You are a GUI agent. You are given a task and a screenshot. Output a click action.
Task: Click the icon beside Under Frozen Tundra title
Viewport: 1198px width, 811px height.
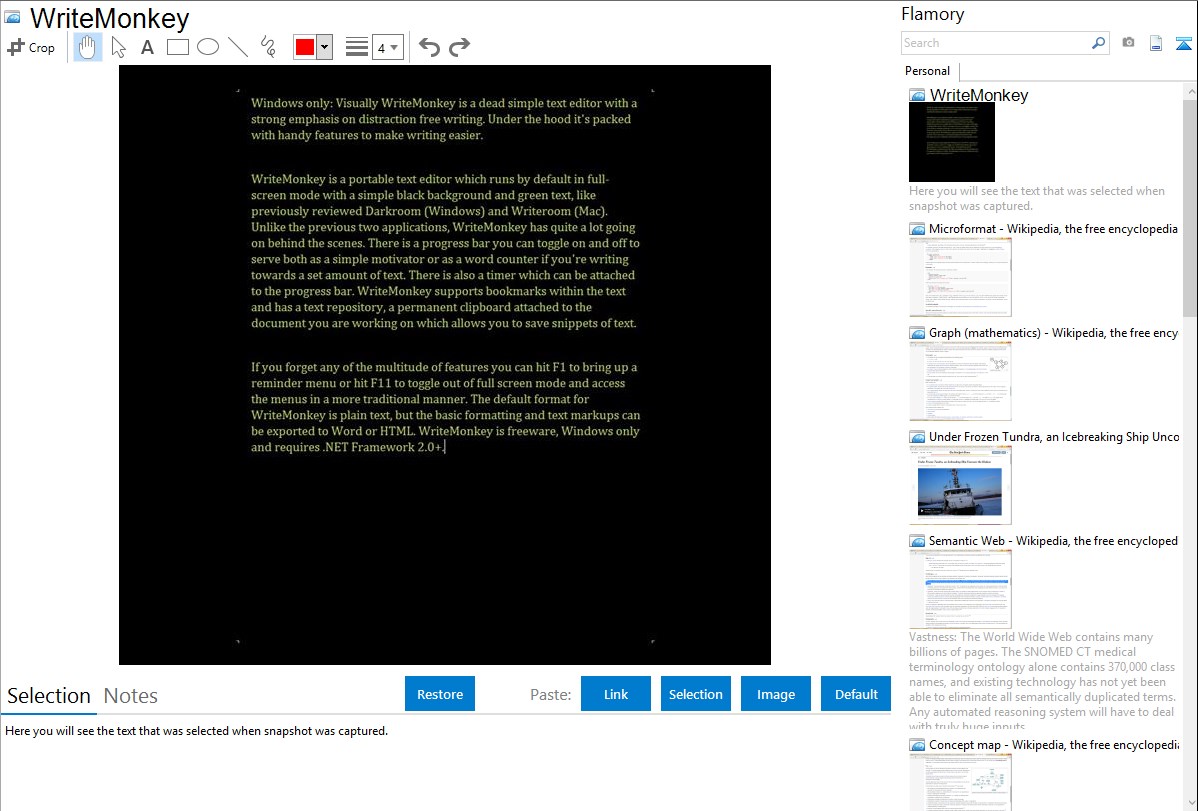917,437
